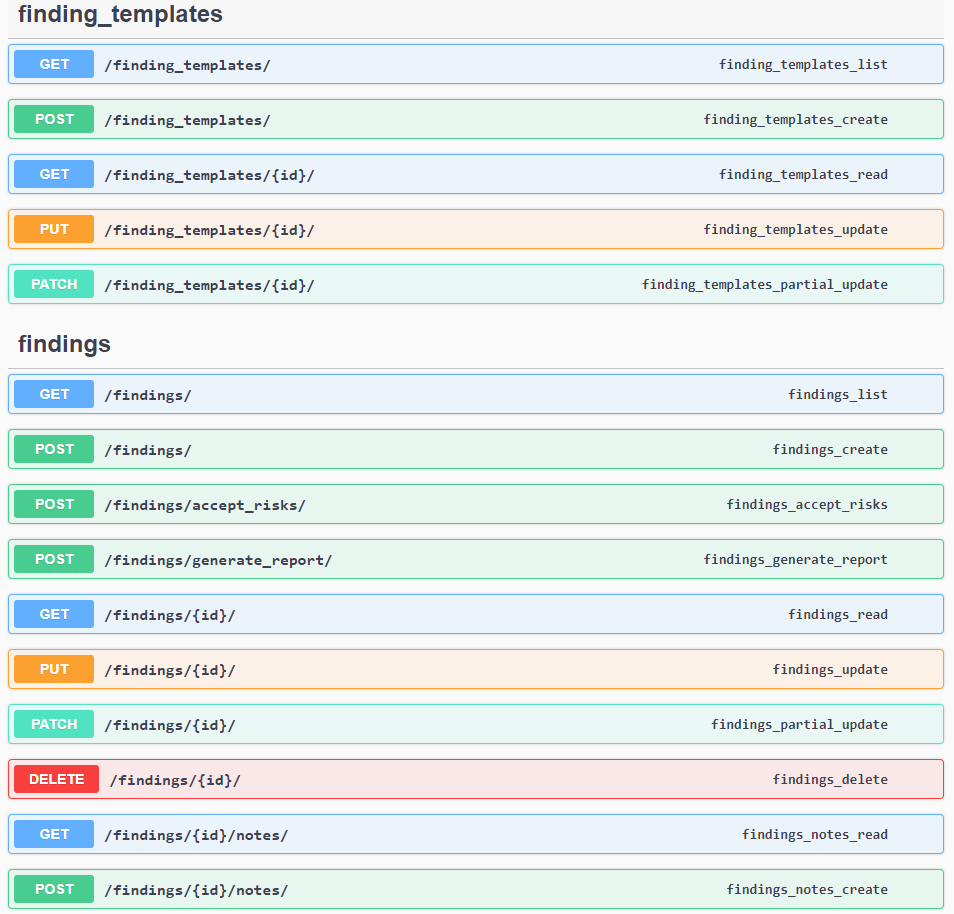954x914 pixels.
Task: Expand GET /findings/ list endpoint
Action: (x=148, y=395)
